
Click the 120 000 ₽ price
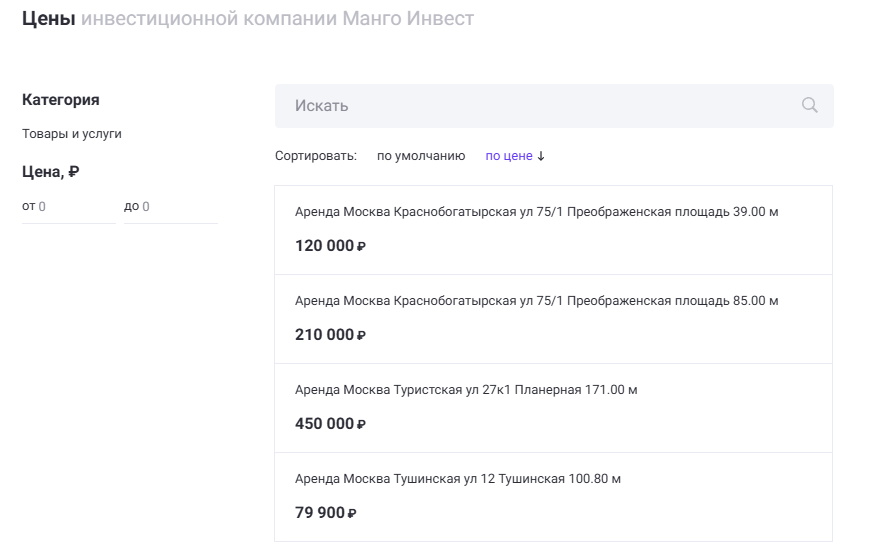[x=330, y=246]
